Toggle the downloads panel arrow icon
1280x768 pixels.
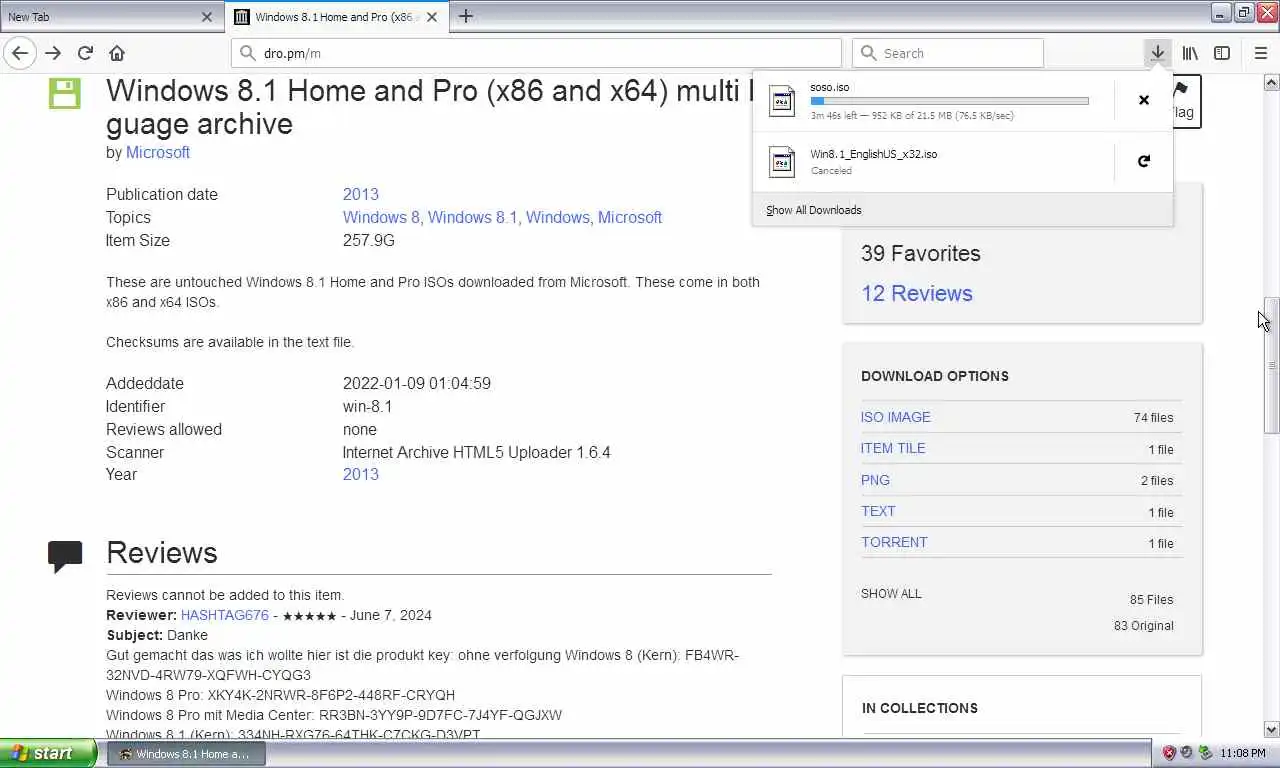click(1157, 53)
